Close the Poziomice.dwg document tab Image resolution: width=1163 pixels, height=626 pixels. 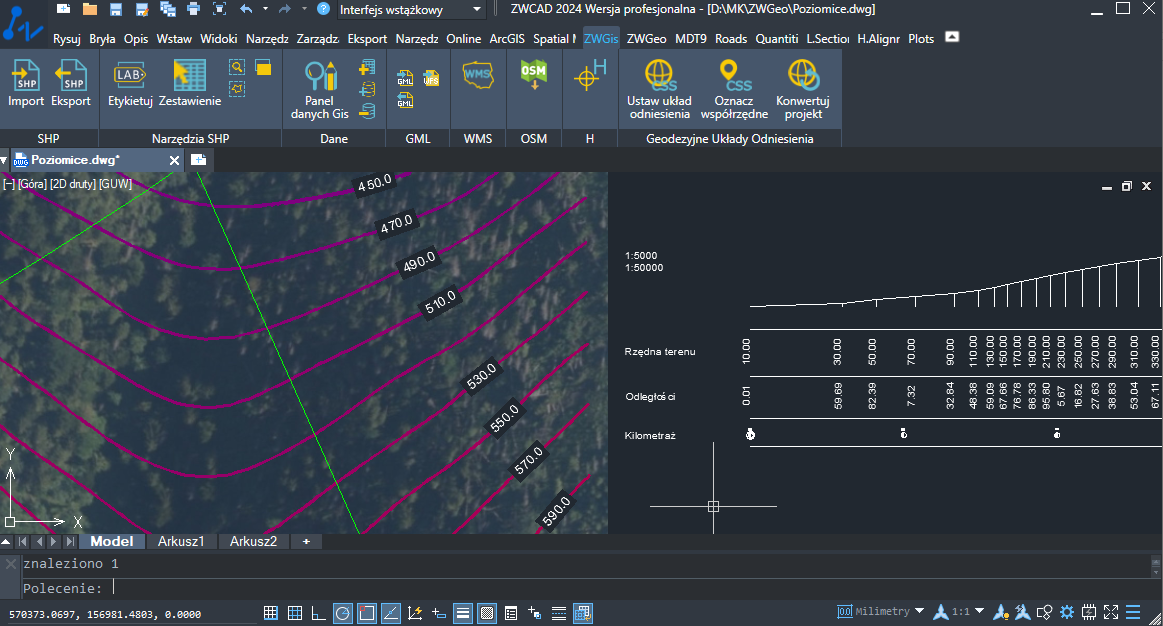click(174, 160)
